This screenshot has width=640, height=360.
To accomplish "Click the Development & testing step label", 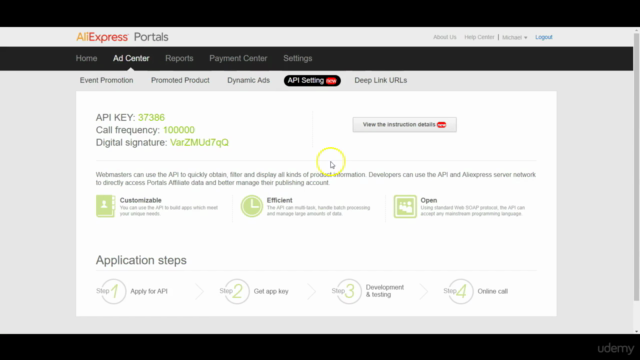I will [385, 291].
